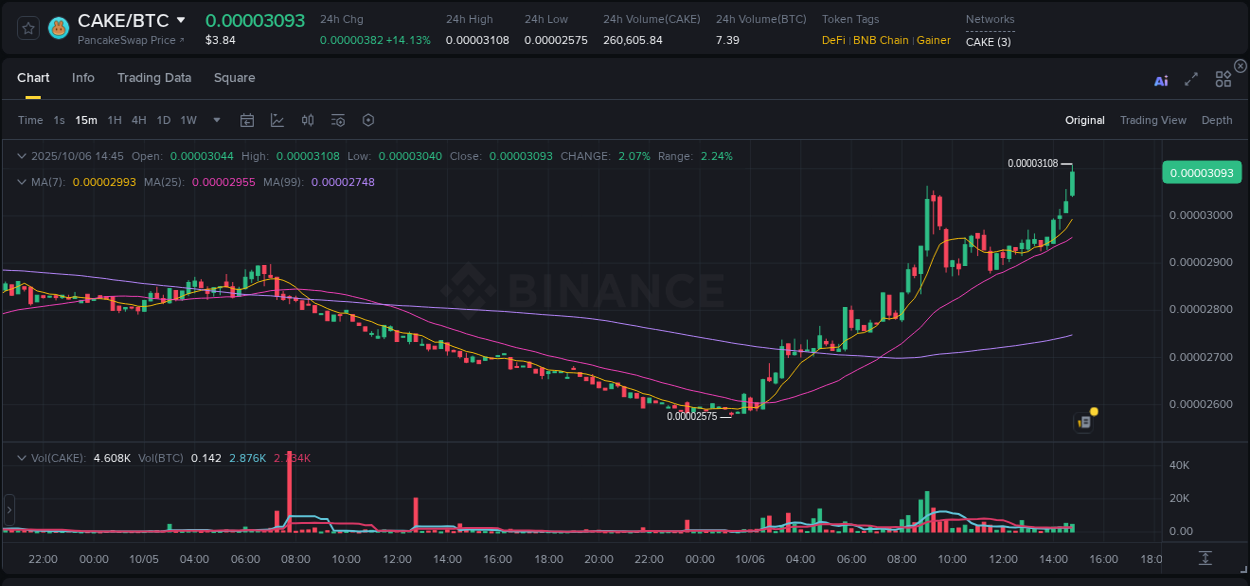Expand the extra time intervals dropdown

[215, 120]
